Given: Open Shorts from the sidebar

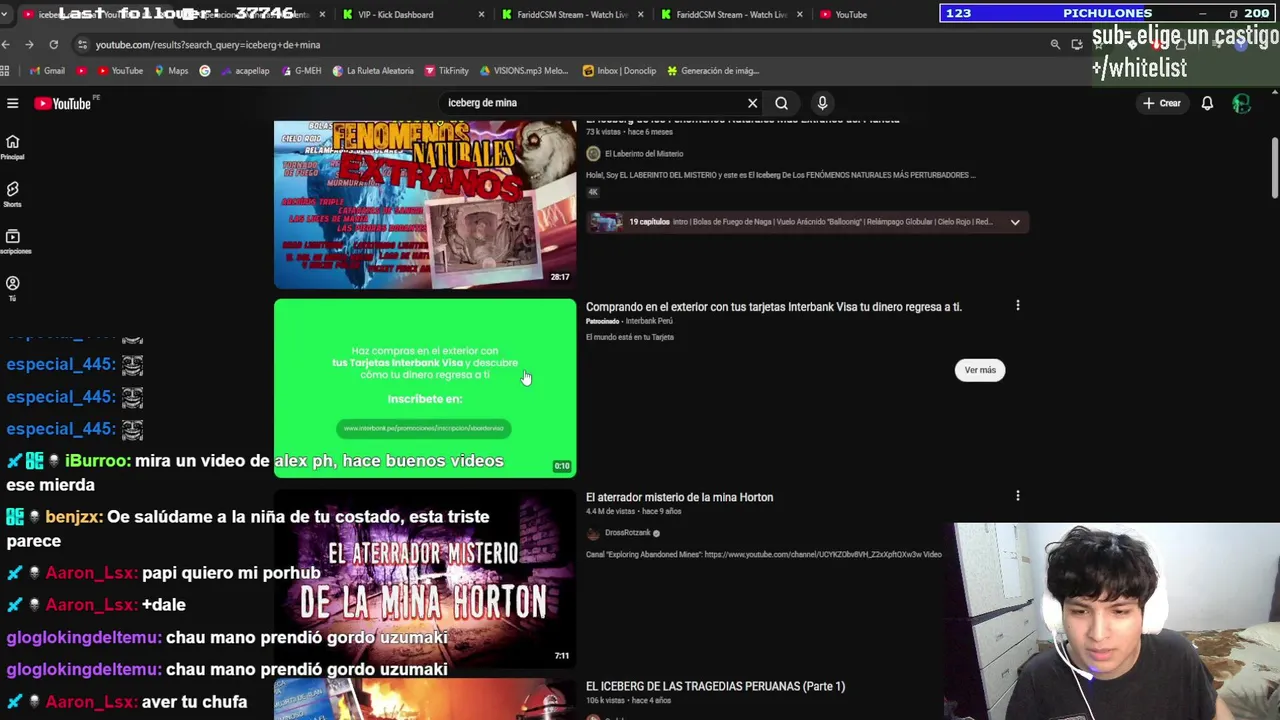Looking at the screenshot, I should (x=13, y=194).
